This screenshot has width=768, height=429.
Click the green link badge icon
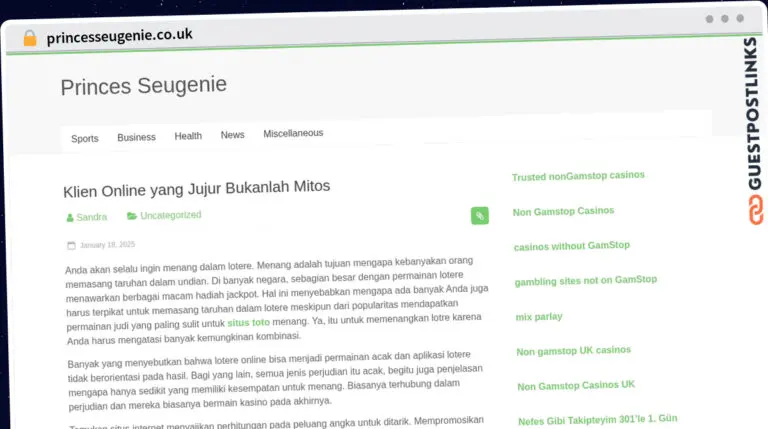[x=480, y=215]
